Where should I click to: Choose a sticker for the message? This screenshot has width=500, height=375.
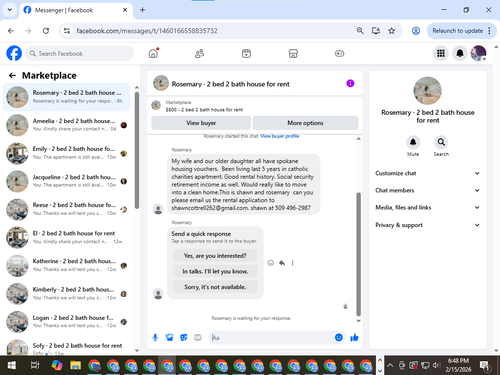pyautogui.click(x=184, y=338)
